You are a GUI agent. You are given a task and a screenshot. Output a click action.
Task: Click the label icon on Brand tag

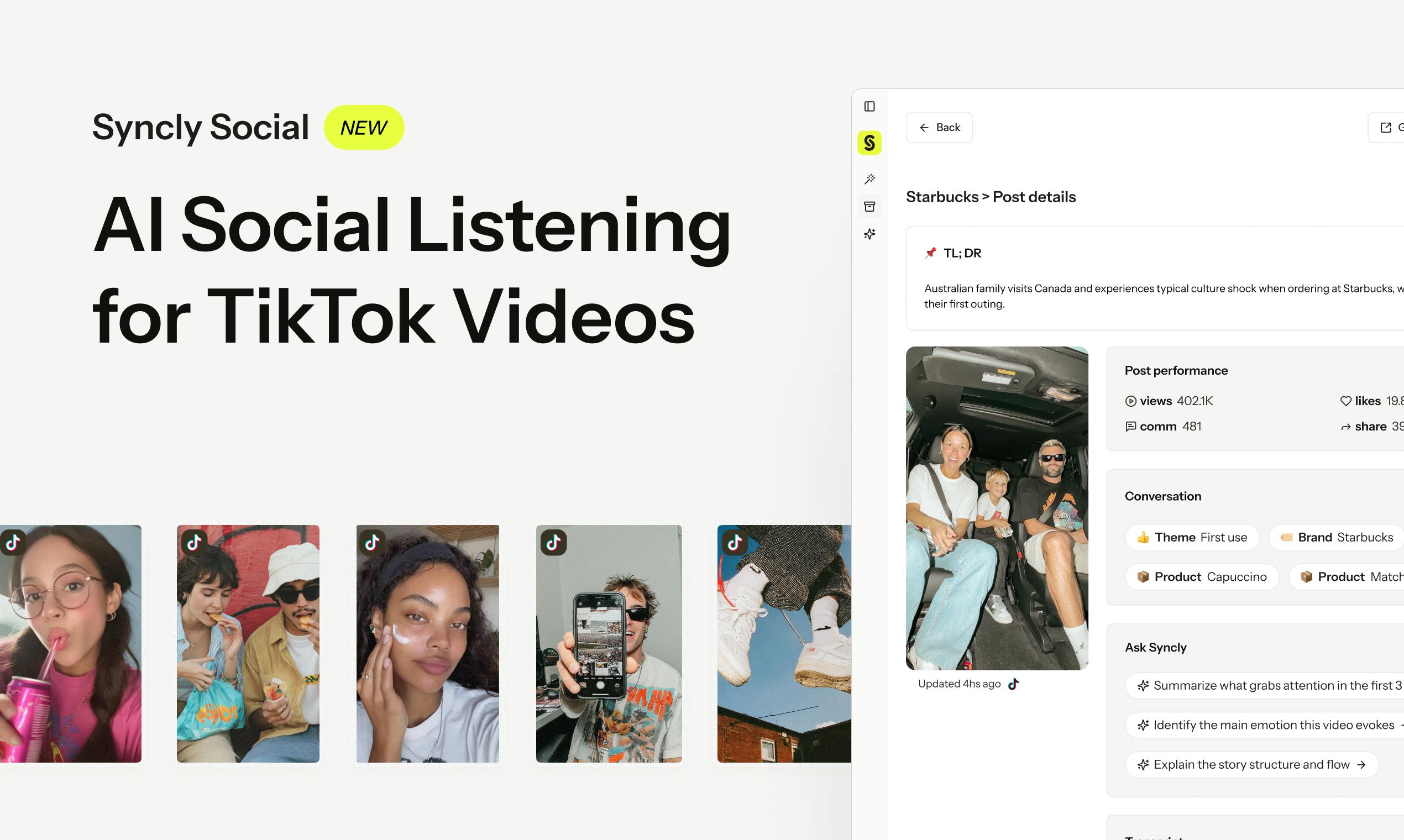point(1286,538)
